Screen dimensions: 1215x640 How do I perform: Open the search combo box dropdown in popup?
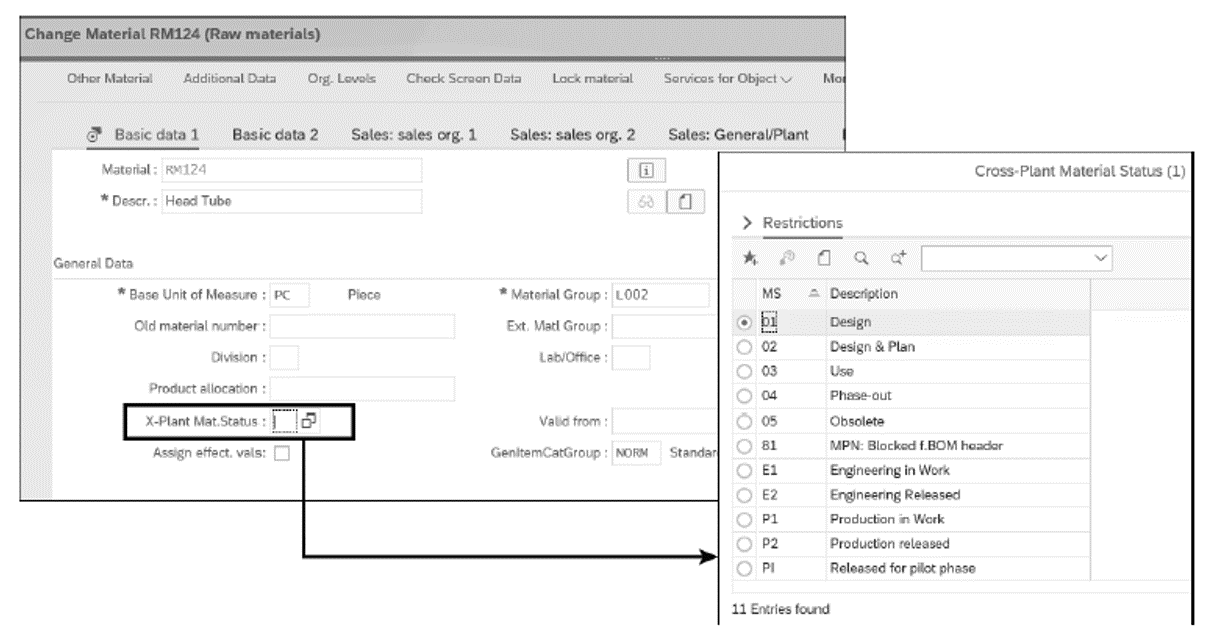(1100, 258)
